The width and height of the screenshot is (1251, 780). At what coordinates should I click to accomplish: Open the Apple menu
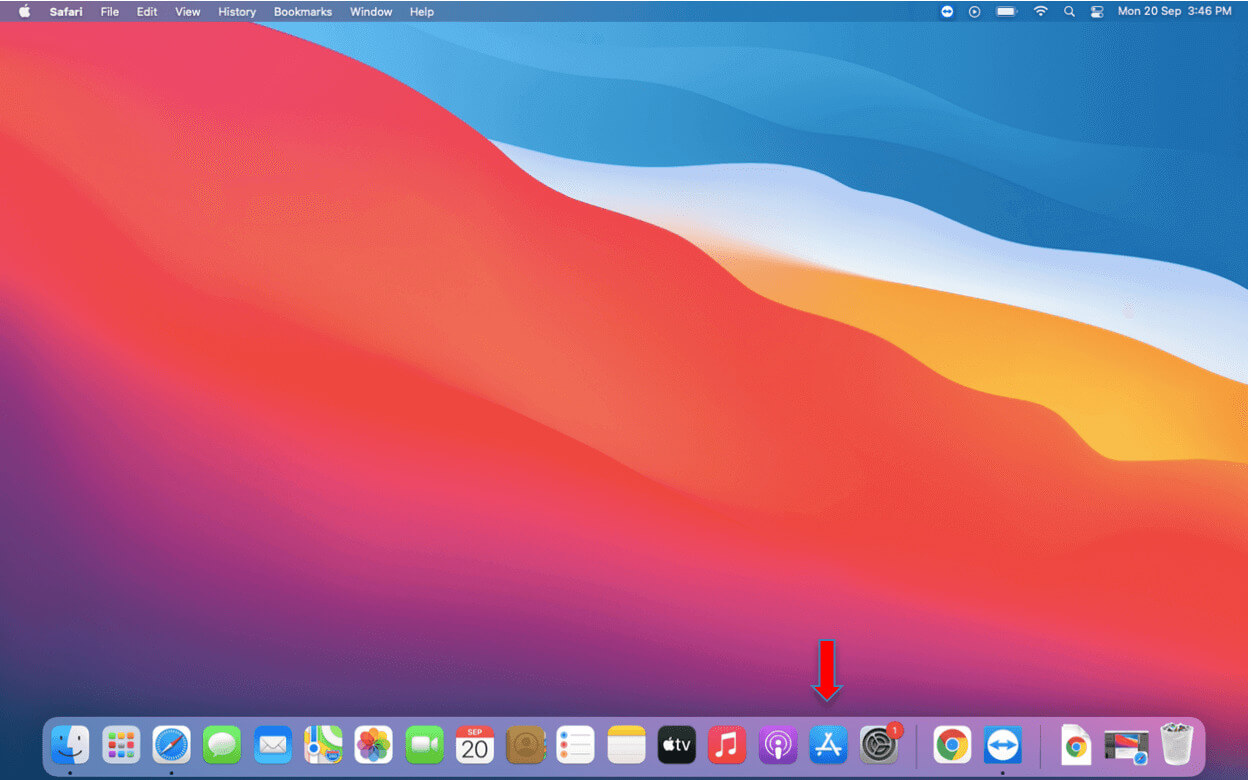tap(25, 12)
